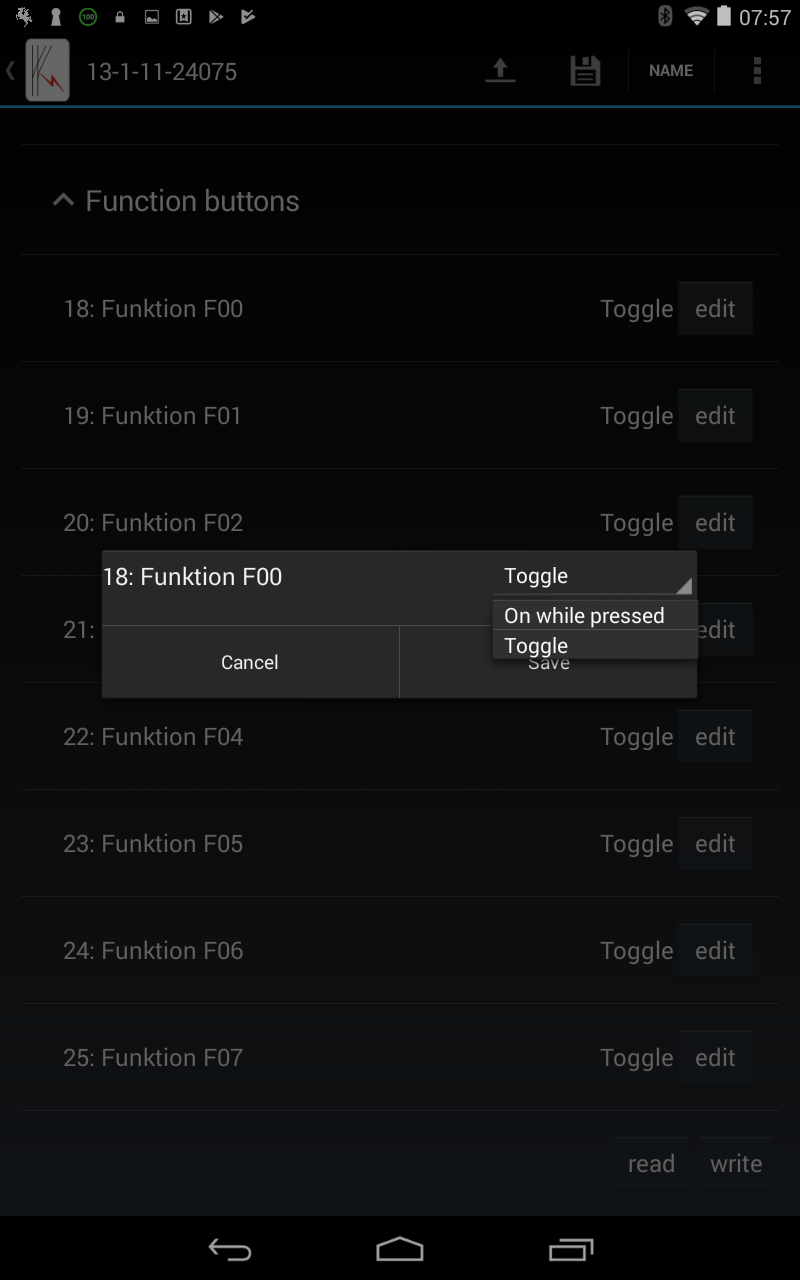
Task: Tap the write button
Action: [x=736, y=1164]
